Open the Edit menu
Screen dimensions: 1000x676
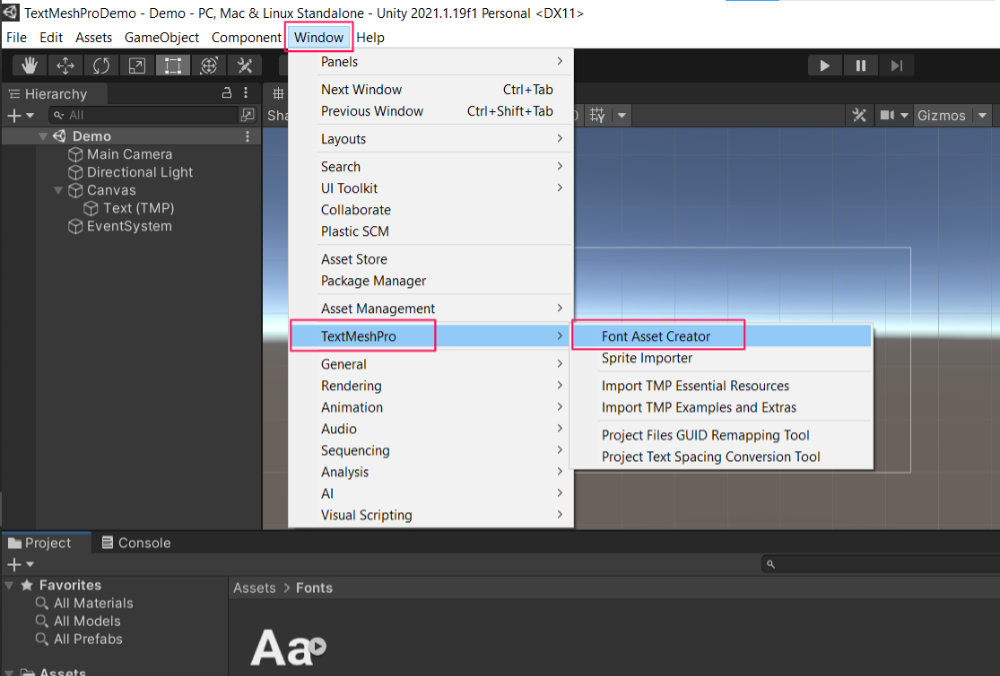pyautogui.click(x=51, y=38)
